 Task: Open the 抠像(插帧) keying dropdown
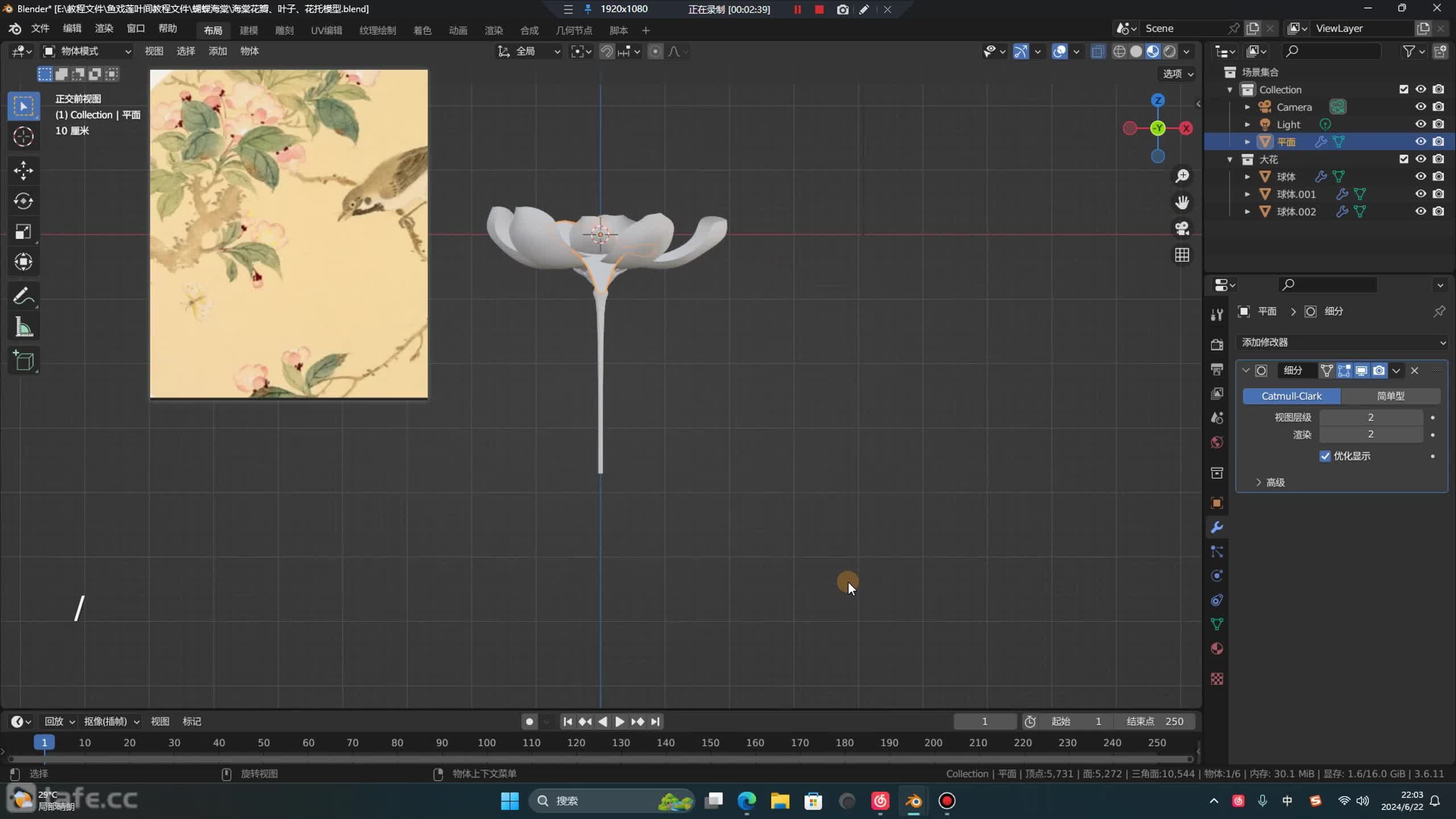pyautogui.click(x=111, y=721)
